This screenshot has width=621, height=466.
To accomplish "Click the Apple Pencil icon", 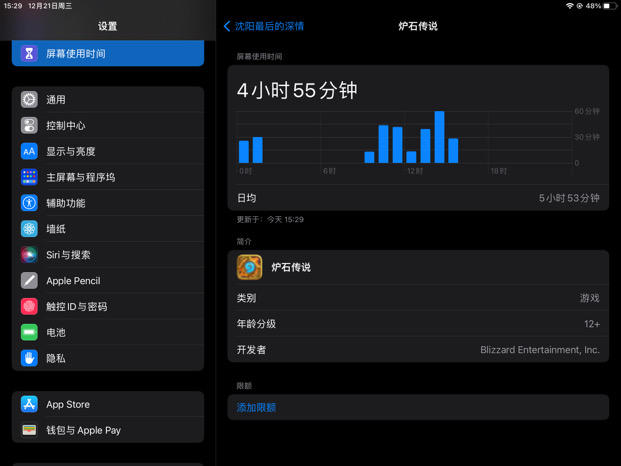I will pyautogui.click(x=29, y=280).
